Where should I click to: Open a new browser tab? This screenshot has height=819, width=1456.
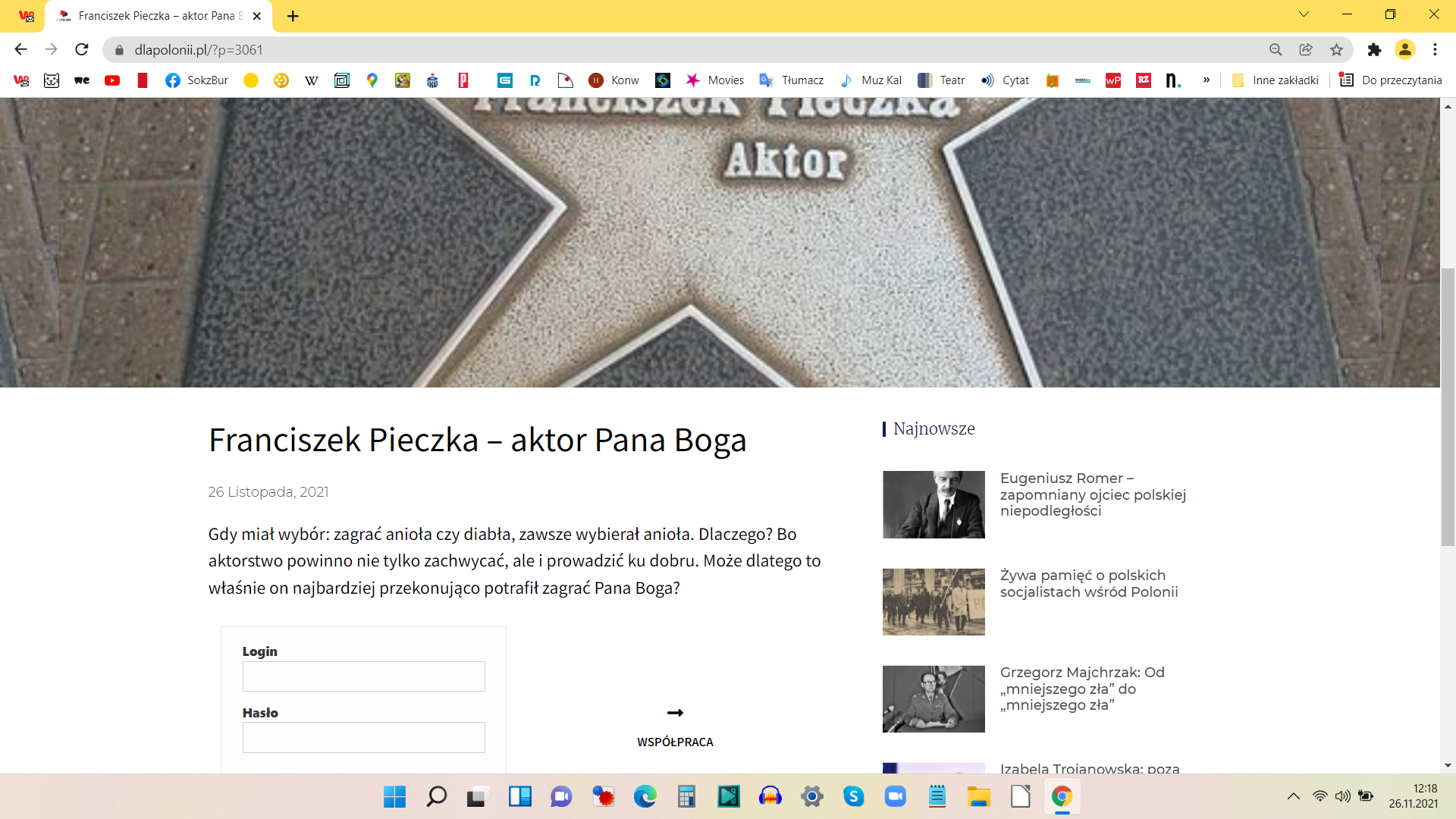293,16
